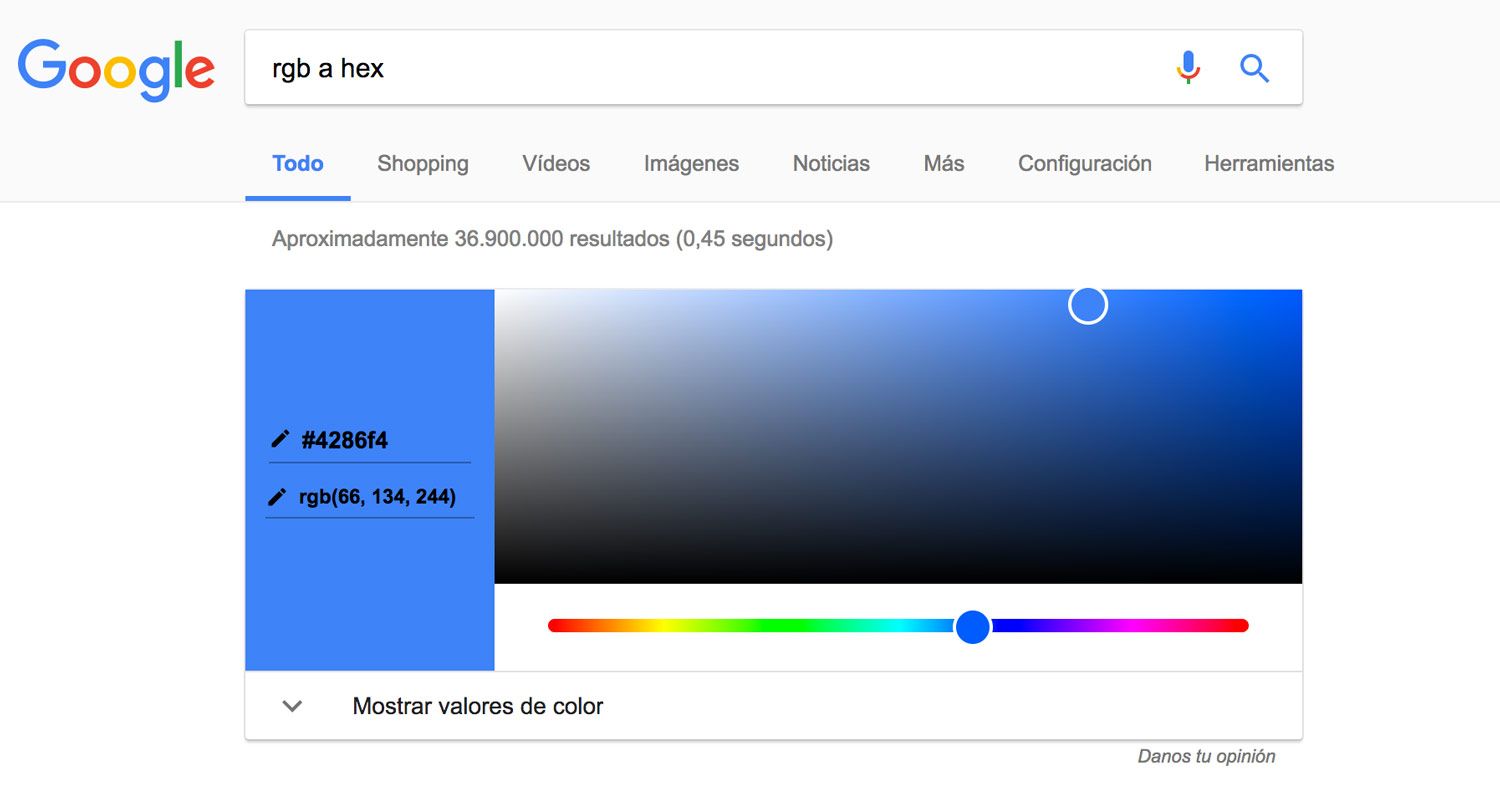Expand the Mostrar valores de color section
This screenshot has width=1500, height=809.
[x=477, y=706]
